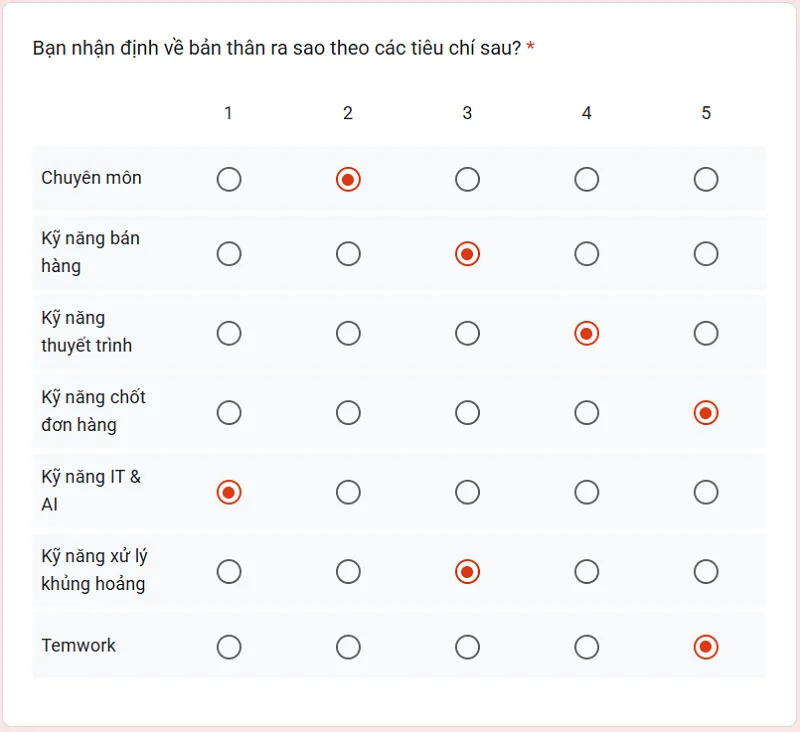800x732 pixels.
Task: Rate Chuyên môn as 5
Action: pos(706,179)
